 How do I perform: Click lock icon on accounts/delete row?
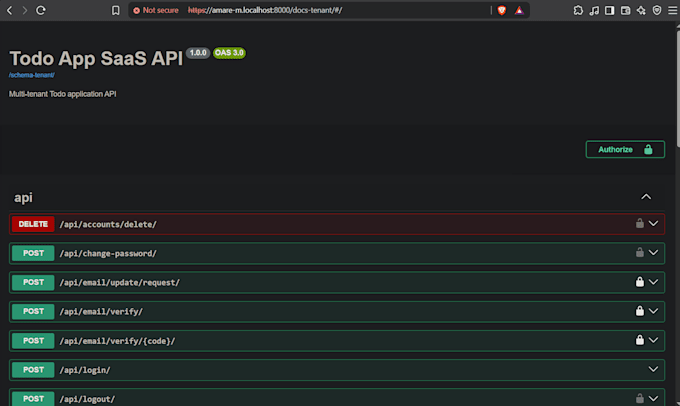pyautogui.click(x=640, y=223)
